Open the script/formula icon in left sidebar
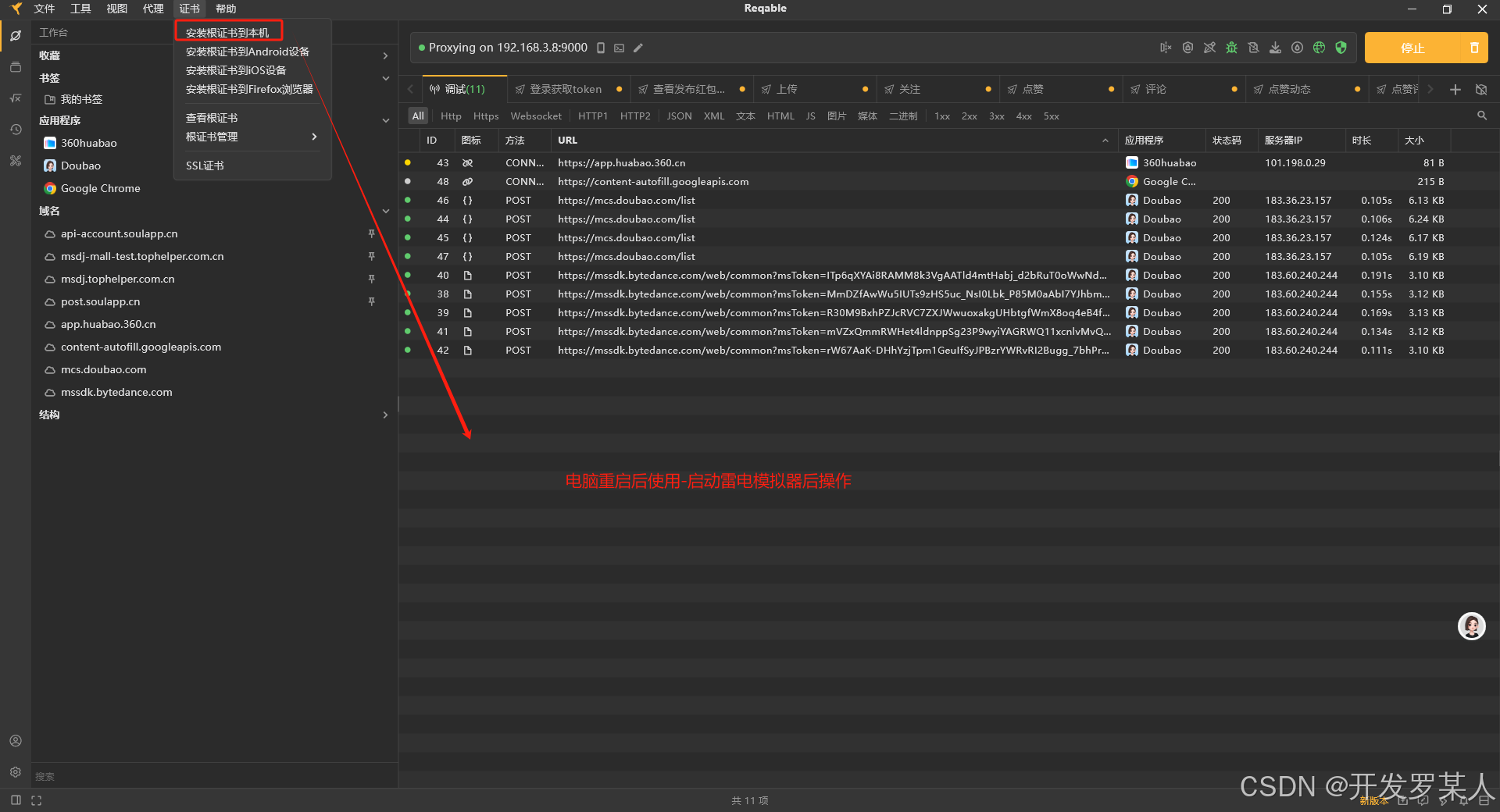Screen dimensions: 1500x812 16,98
